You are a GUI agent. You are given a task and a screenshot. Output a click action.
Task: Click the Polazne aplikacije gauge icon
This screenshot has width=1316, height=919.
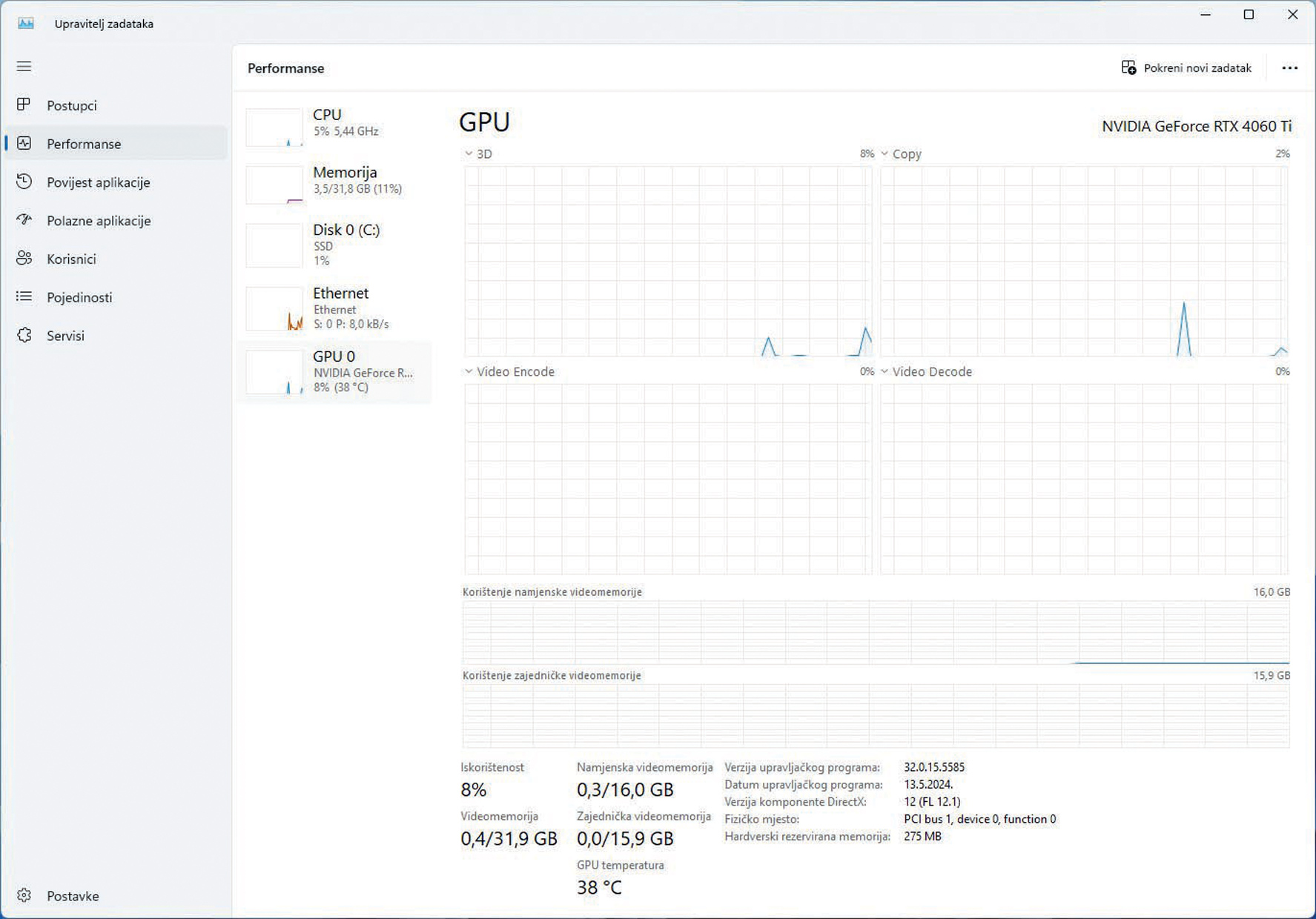(24, 220)
